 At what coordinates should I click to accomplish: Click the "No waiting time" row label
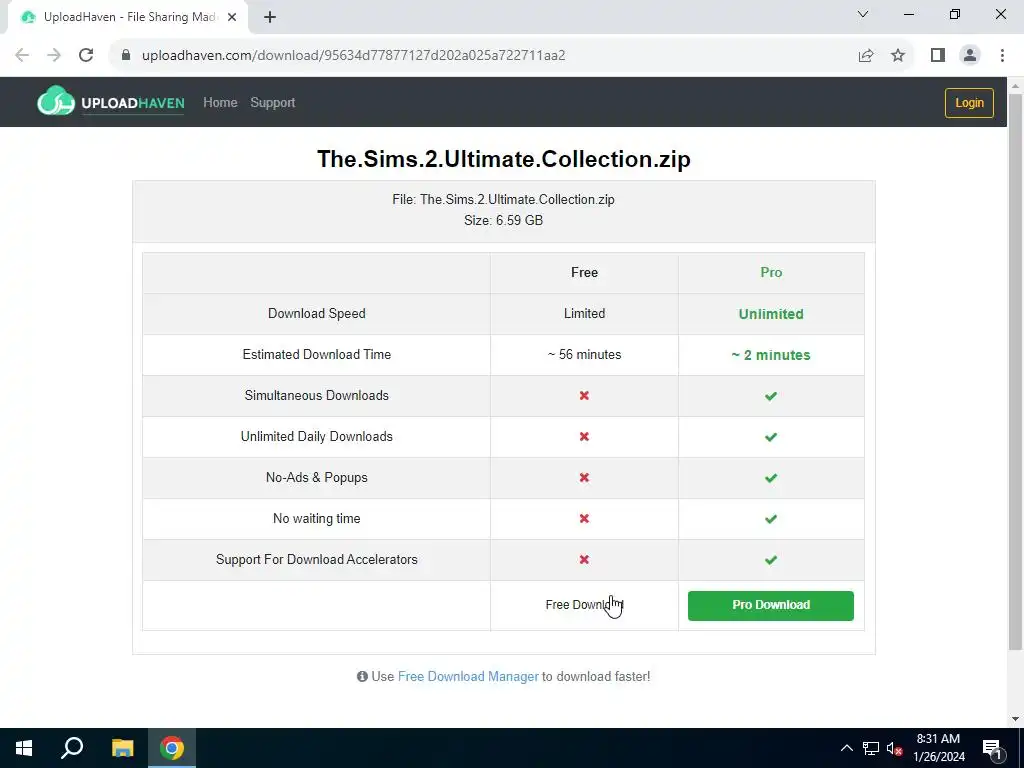pos(317,519)
